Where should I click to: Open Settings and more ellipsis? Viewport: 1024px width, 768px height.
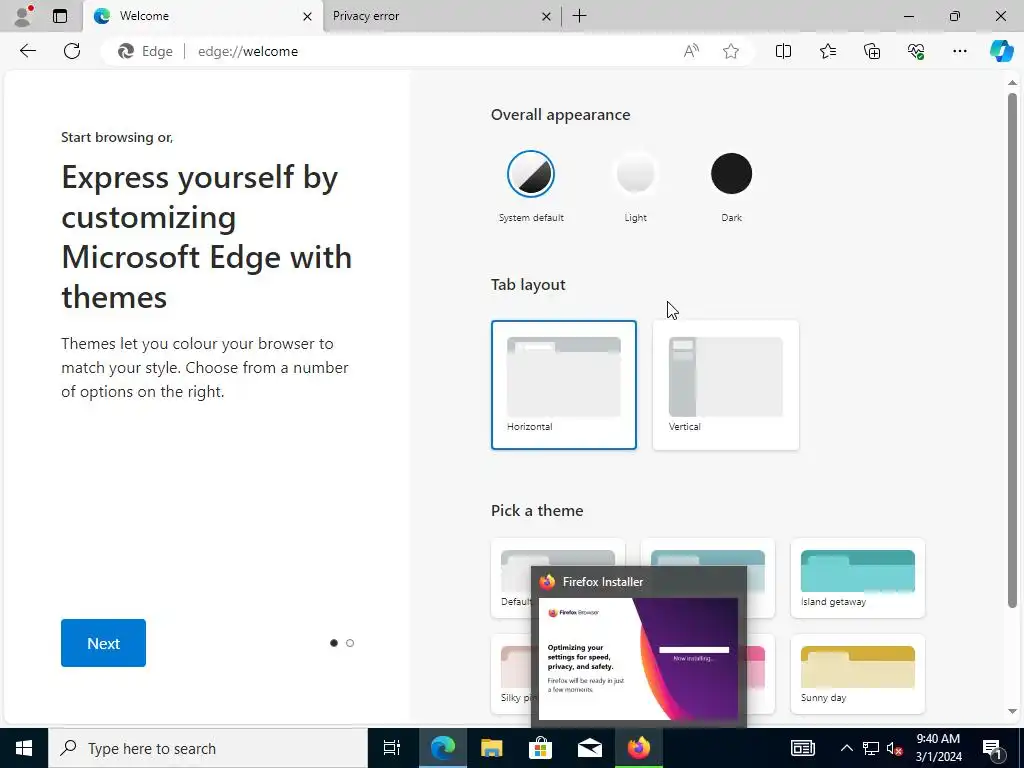pyautogui.click(x=959, y=51)
